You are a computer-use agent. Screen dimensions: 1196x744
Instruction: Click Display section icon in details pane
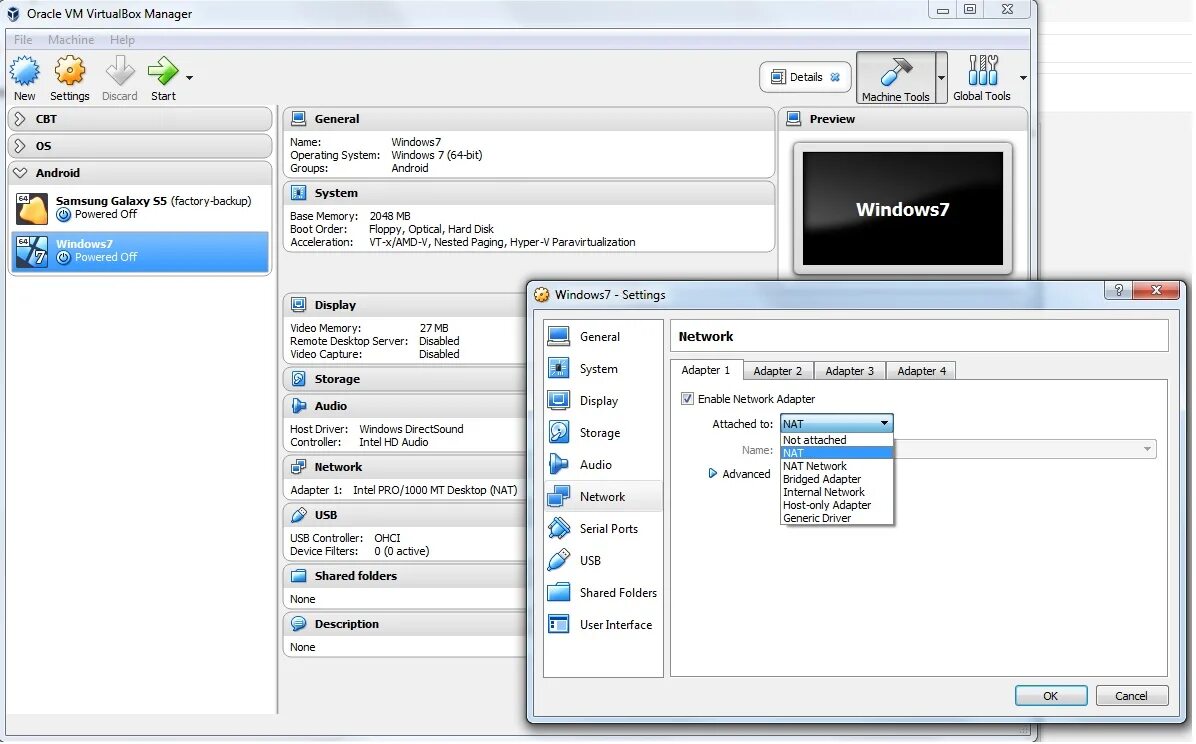299,304
